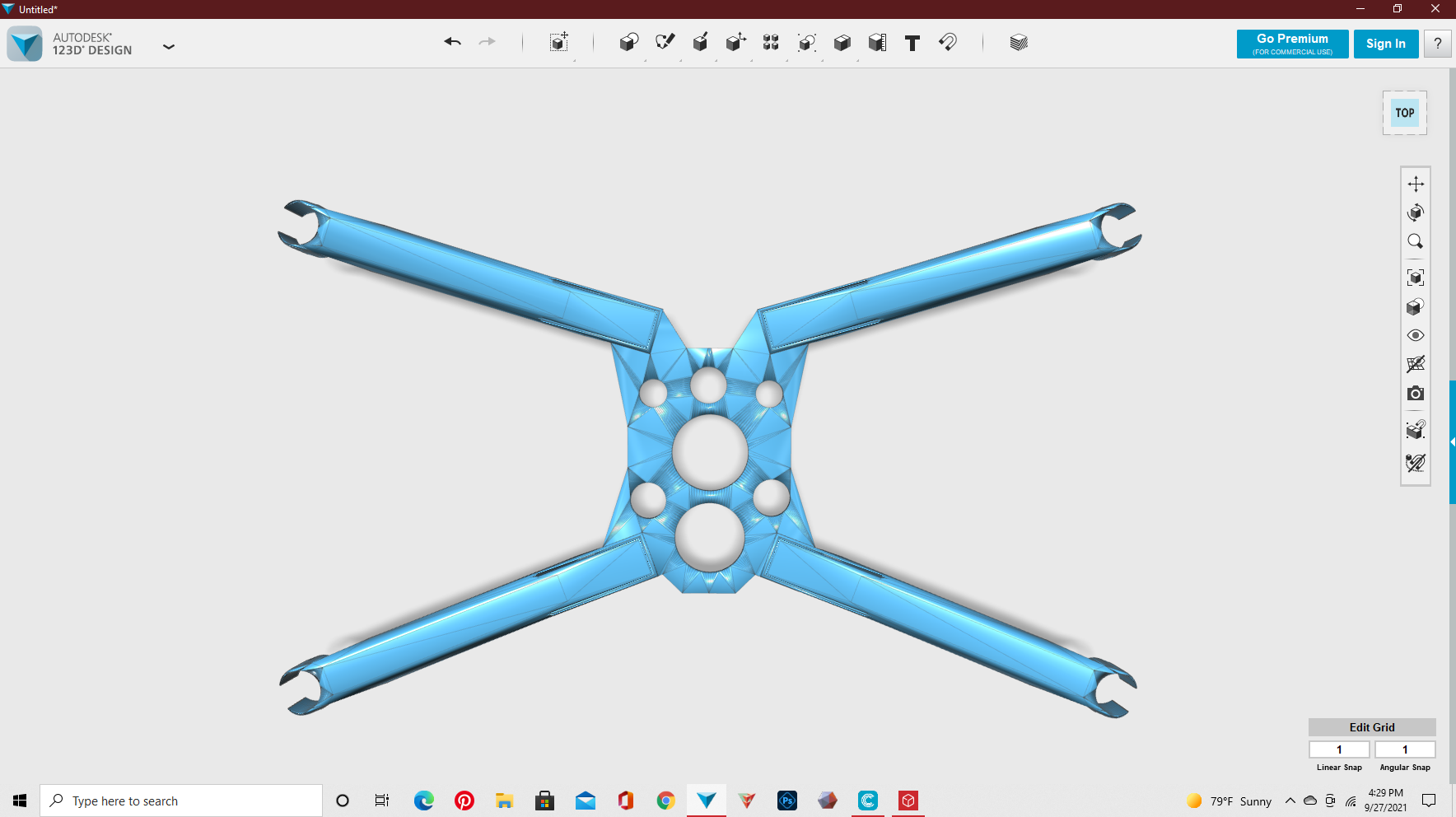Open Pinterest from the taskbar

click(464, 801)
